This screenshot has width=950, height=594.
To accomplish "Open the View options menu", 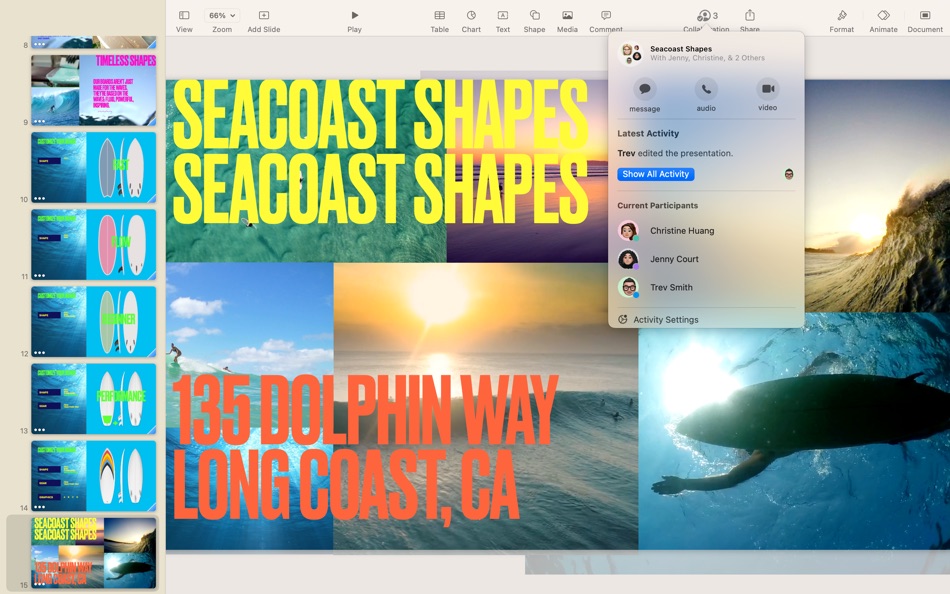I will pos(183,15).
